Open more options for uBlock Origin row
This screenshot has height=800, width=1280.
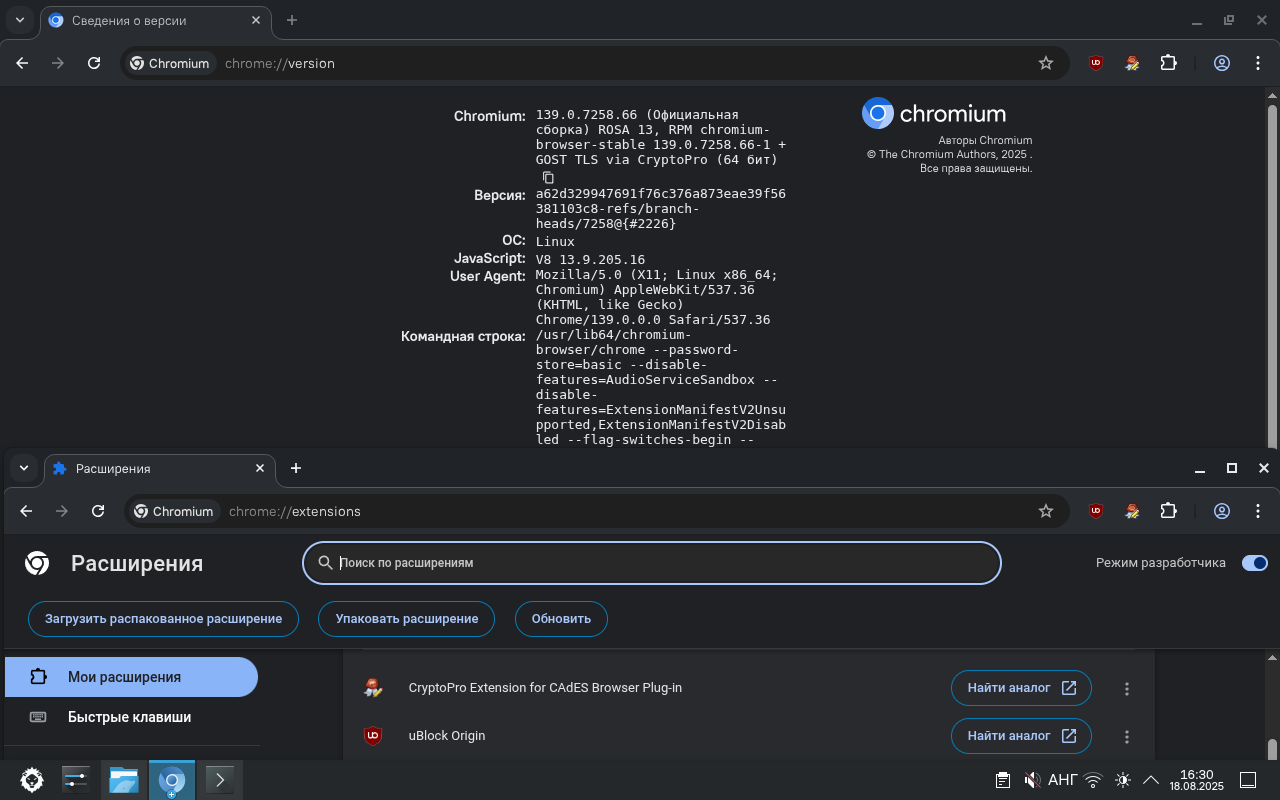tap(1127, 736)
